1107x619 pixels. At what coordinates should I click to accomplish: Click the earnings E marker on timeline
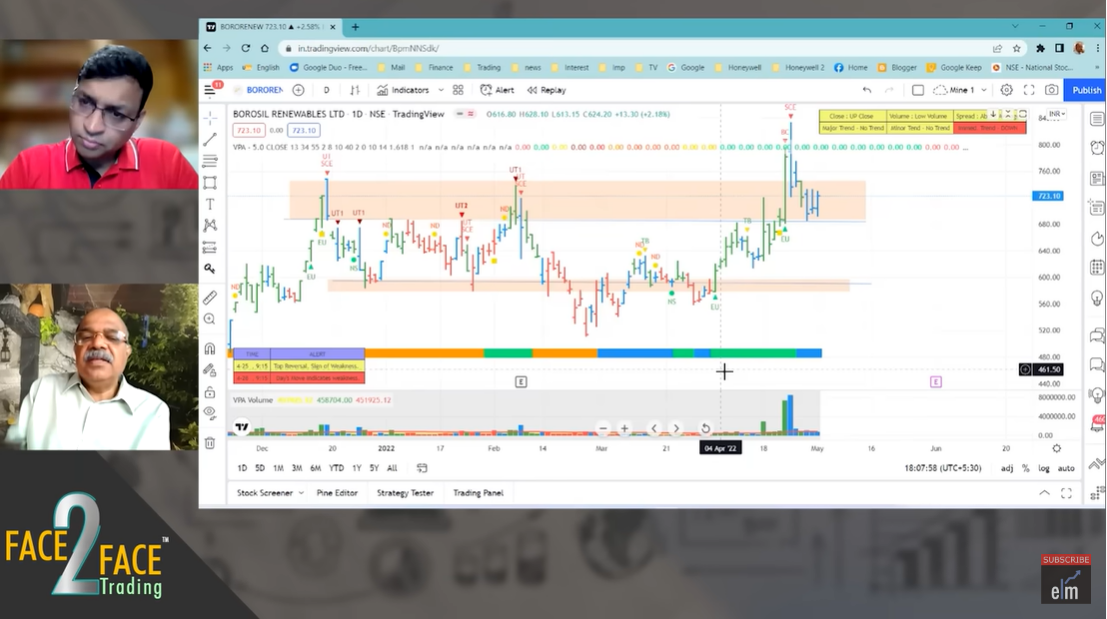(521, 382)
